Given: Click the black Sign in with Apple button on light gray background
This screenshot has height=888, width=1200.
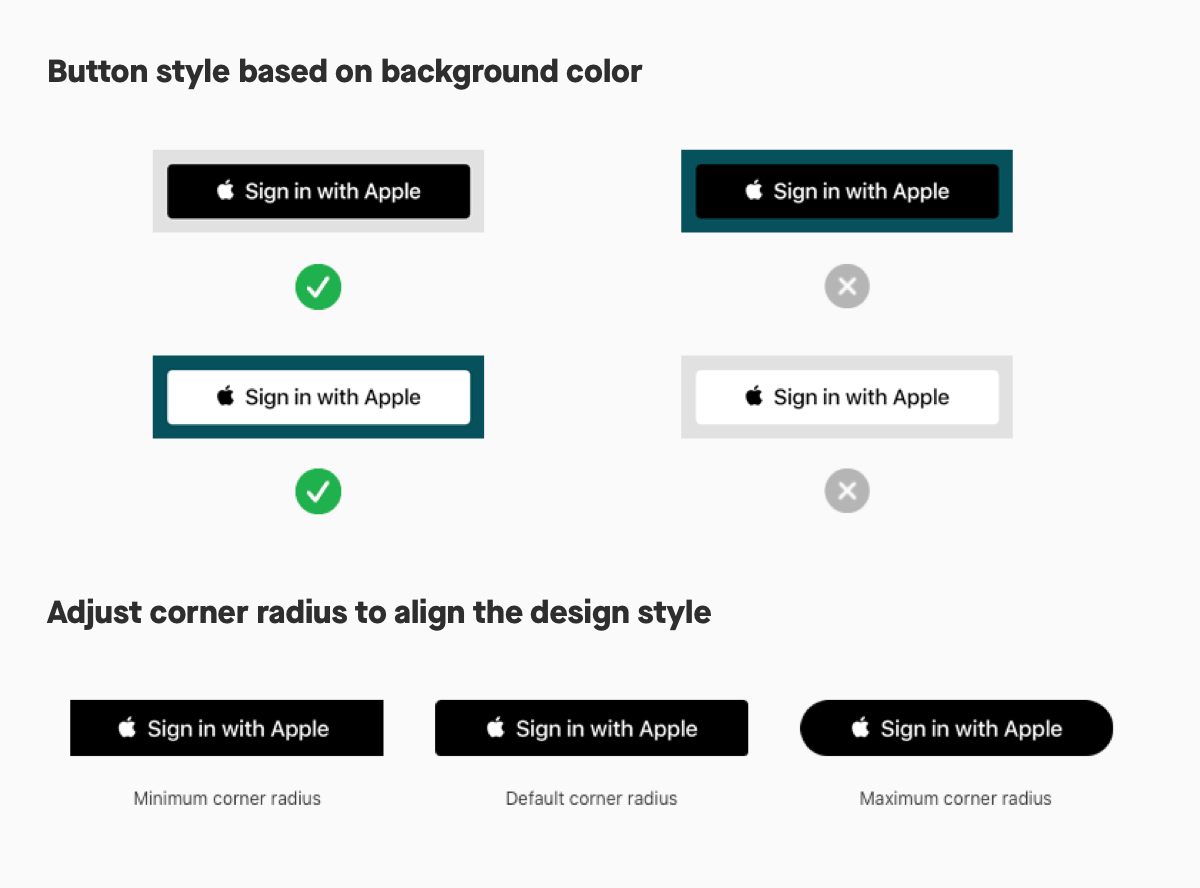Looking at the screenshot, I should click(318, 191).
